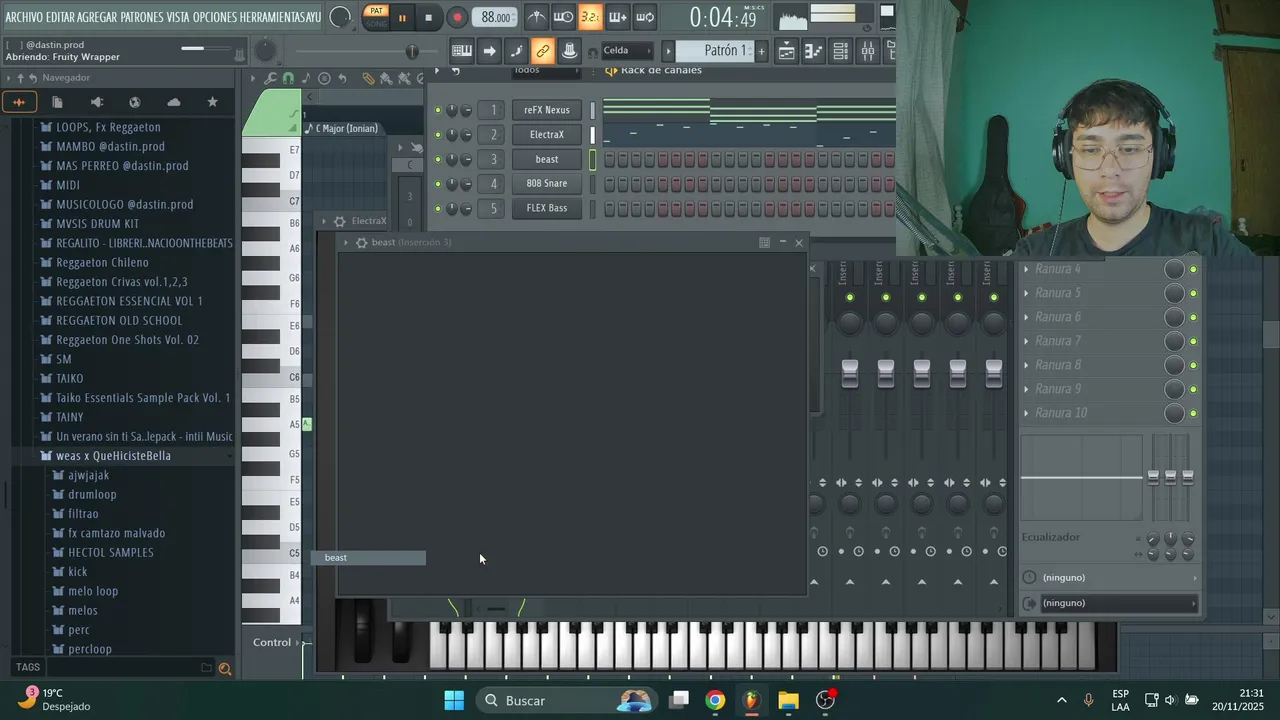Select the browser's globe online library tab
Screen dimensions: 1280x720
(135, 102)
